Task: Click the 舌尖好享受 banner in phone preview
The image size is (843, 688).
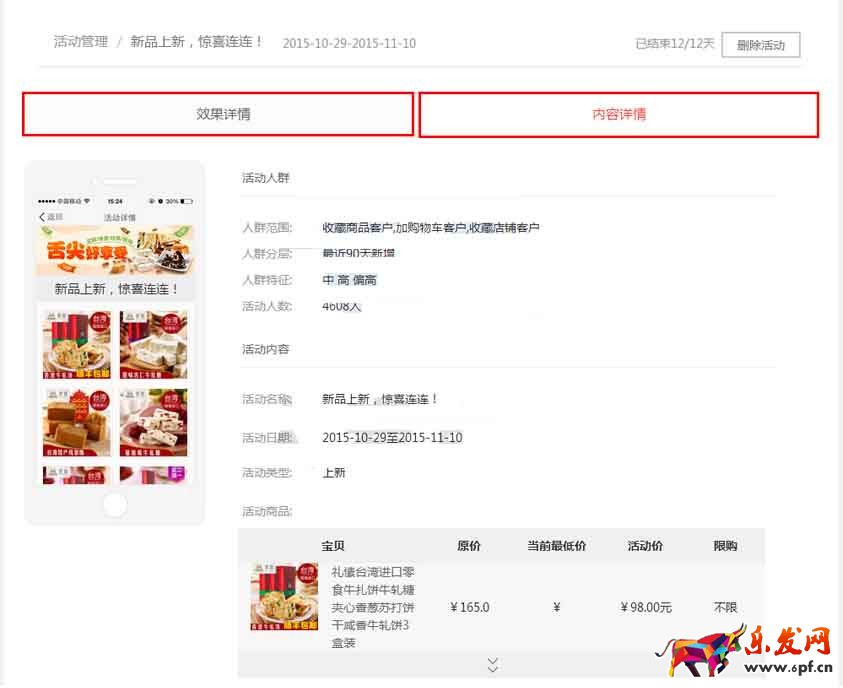Action: coord(115,250)
